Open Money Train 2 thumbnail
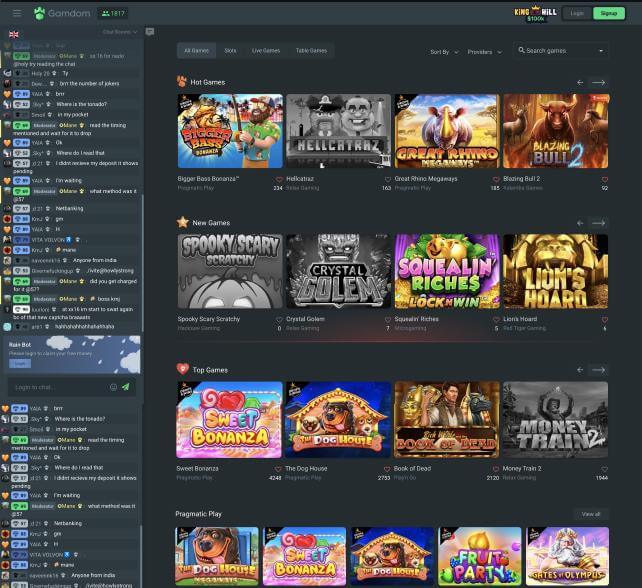Screen dimensions: 642x588 (x=555, y=420)
